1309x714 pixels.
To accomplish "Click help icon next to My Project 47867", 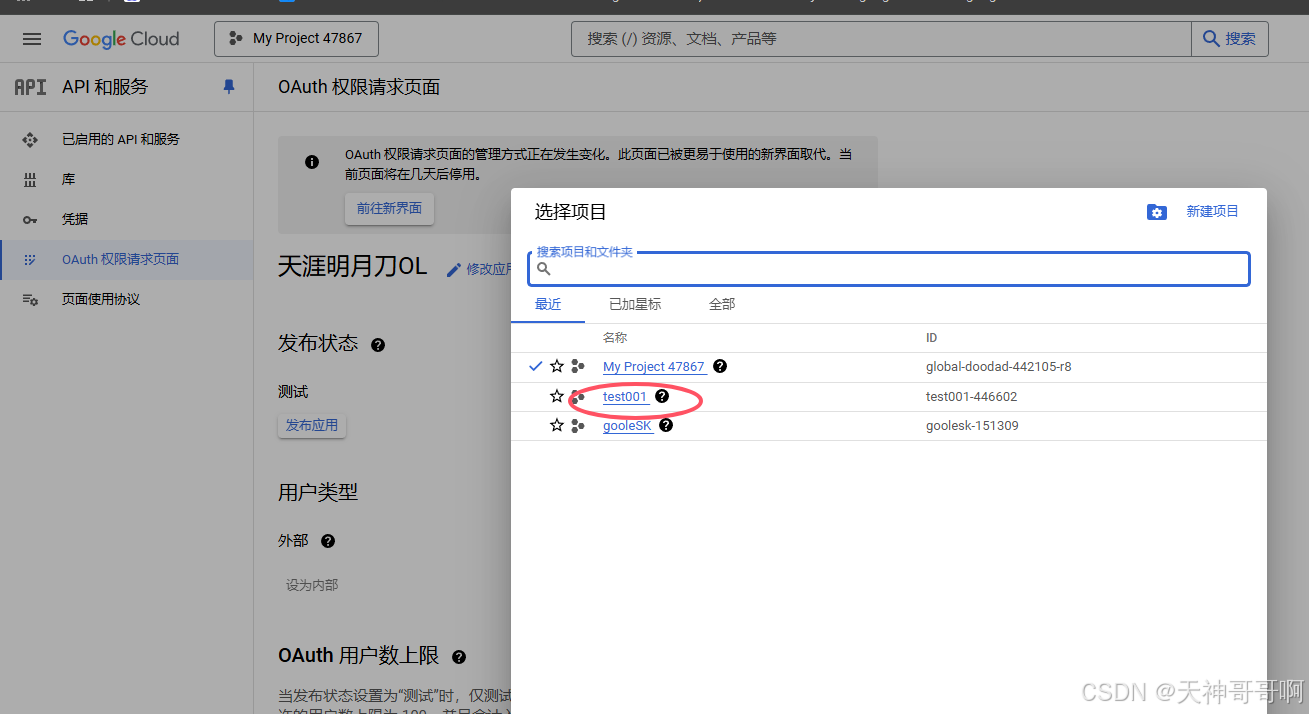I will (x=720, y=367).
